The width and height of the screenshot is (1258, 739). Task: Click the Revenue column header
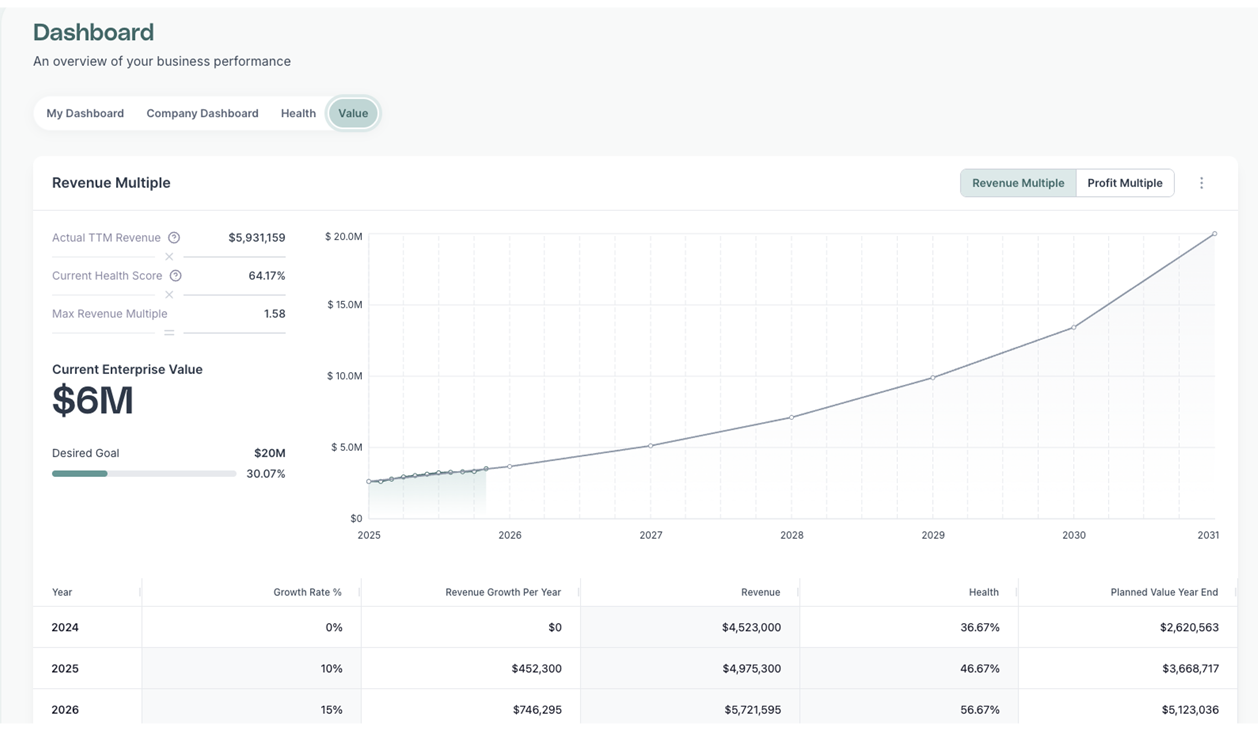[x=690, y=592]
